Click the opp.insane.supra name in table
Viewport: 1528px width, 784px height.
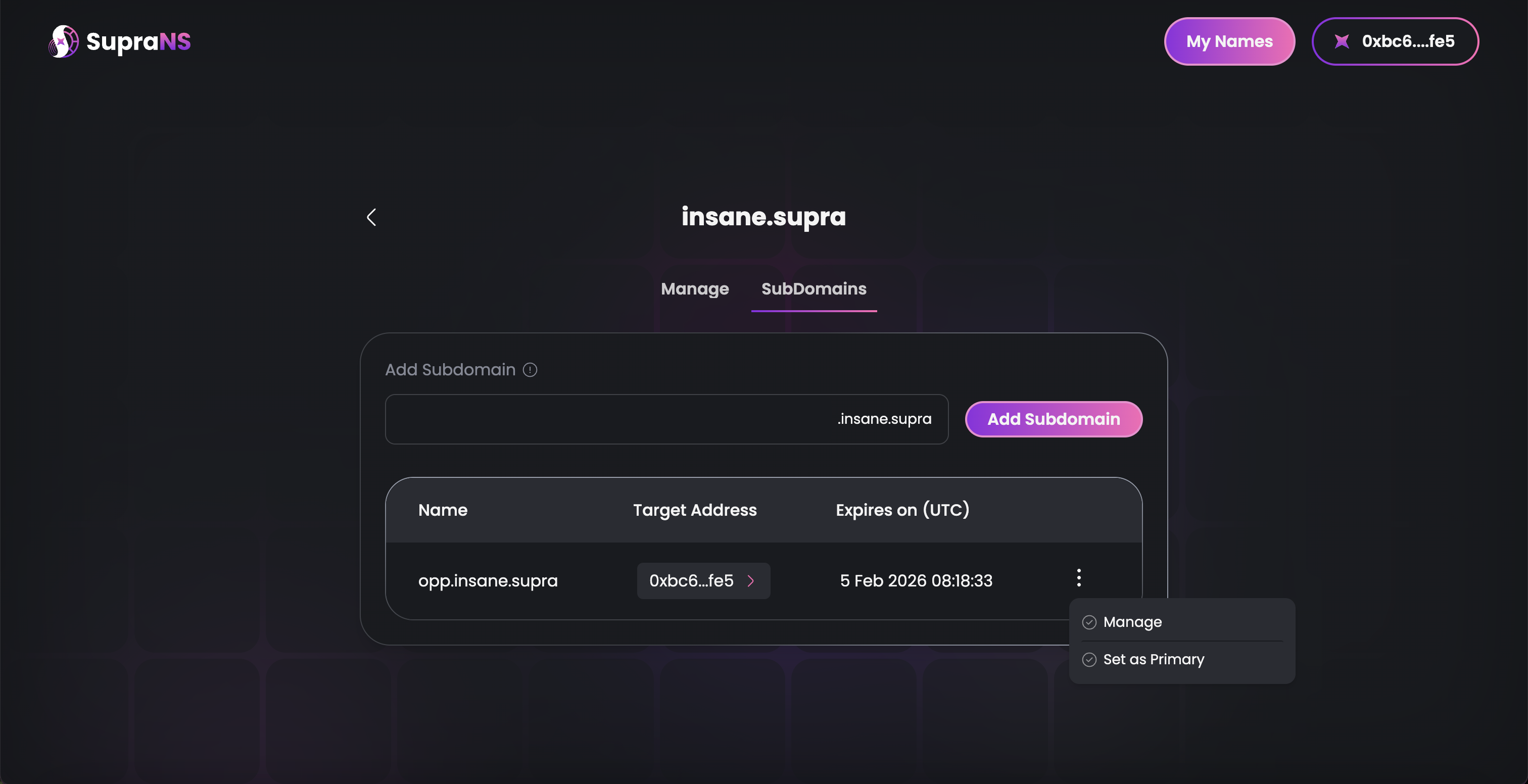[x=488, y=581]
